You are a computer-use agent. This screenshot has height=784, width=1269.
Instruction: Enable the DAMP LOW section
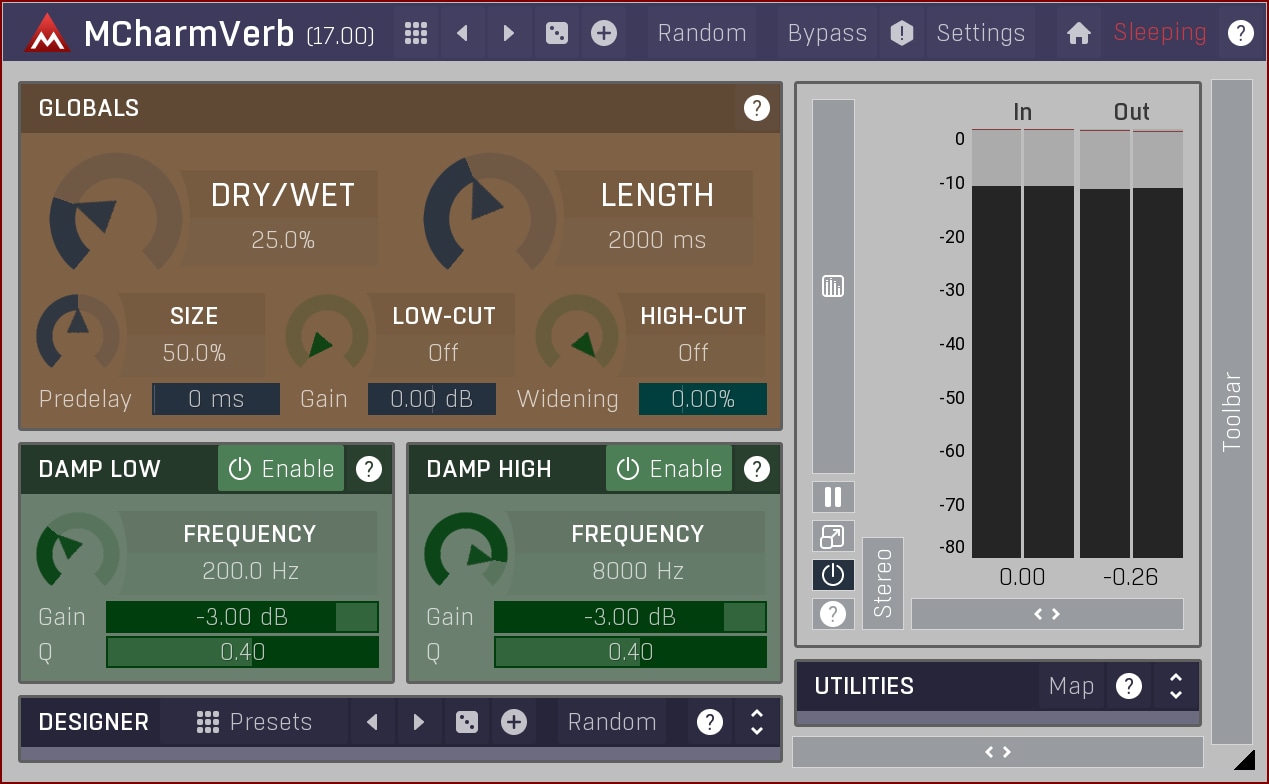[281, 469]
